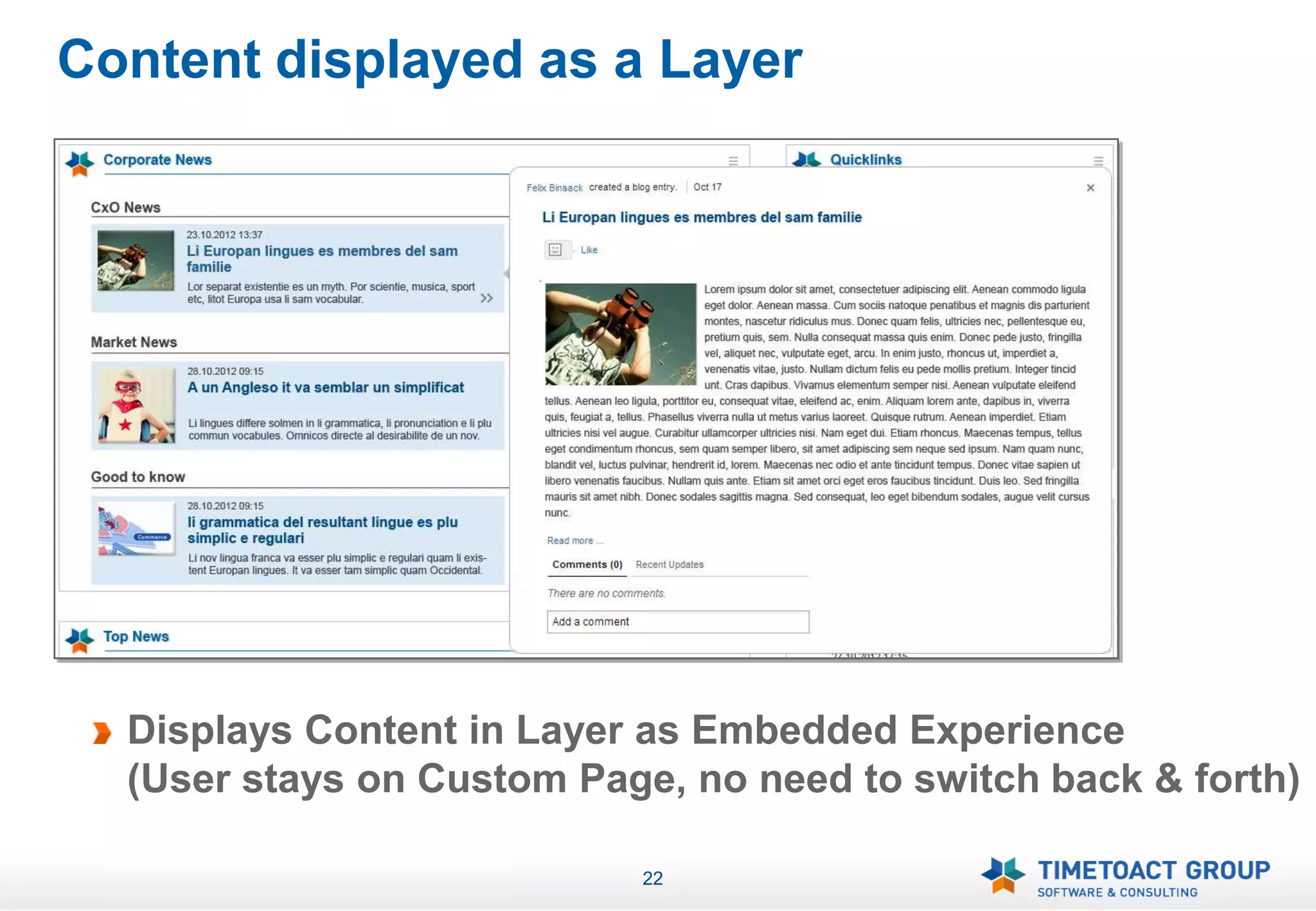Switch to the Comments (0) tab
The width and height of the screenshot is (1316, 911).
point(587,564)
